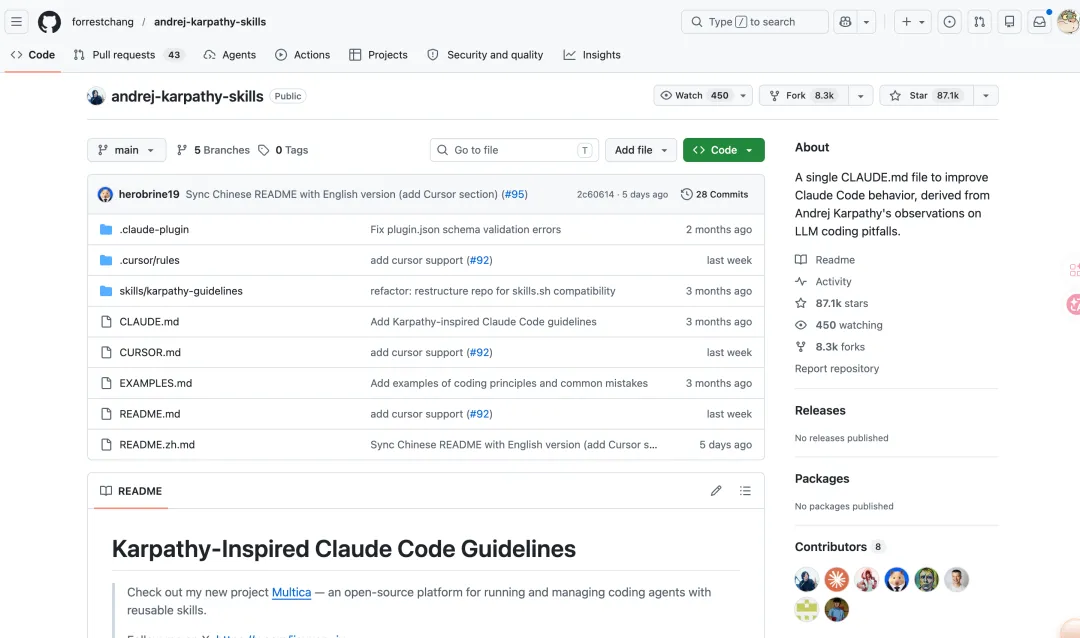This screenshot has height=638, width=1080.
Task: Click the GitHub logo to go home
Action: pyautogui.click(x=49, y=22)
